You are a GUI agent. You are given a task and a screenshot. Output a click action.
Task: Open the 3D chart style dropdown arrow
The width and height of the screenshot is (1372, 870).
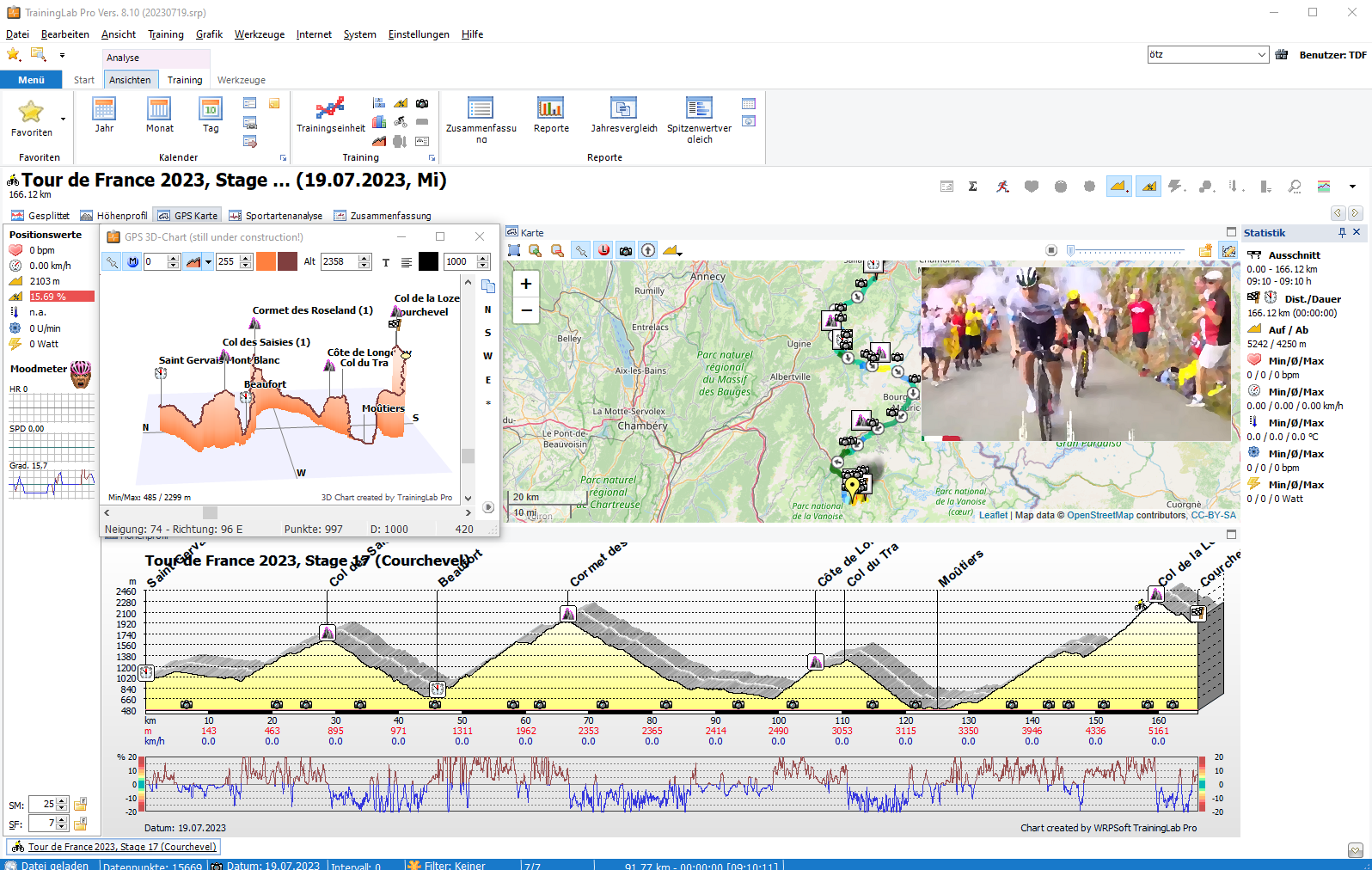[x=208, y=262]
